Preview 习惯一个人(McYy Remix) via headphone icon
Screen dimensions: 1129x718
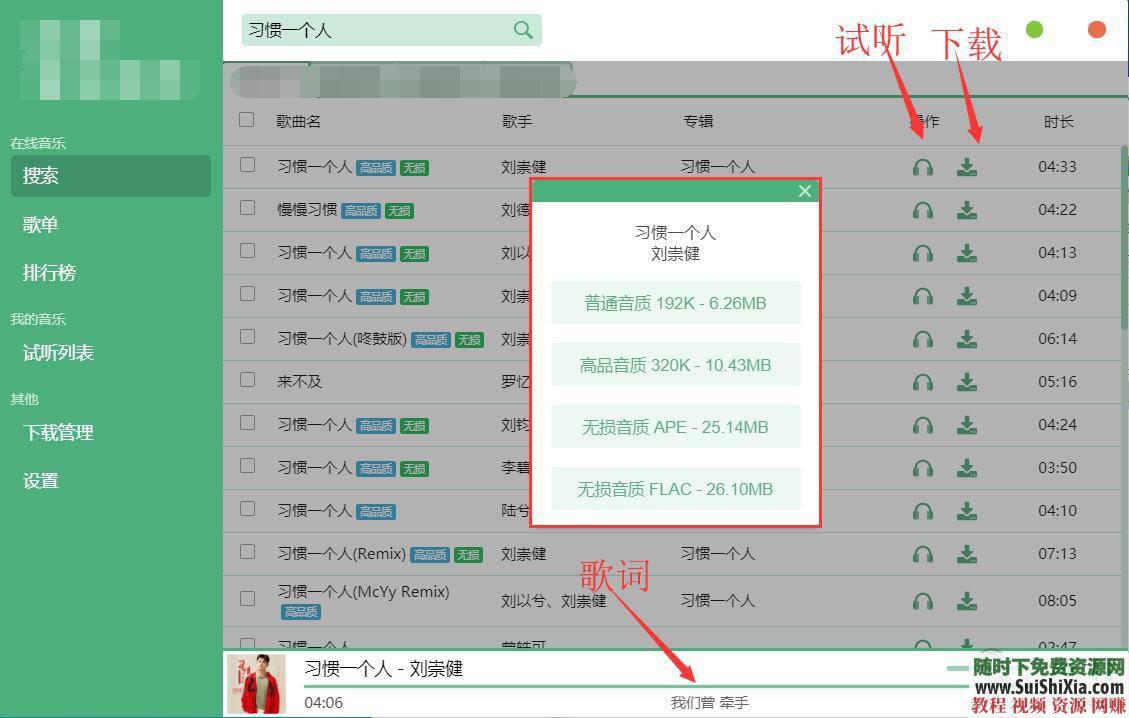coord(922,600)
